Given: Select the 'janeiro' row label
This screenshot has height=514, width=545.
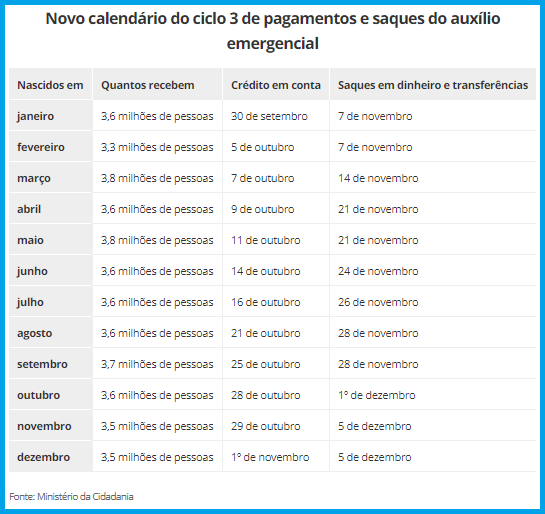Looking at the screenshot, I should pos(36,116).
